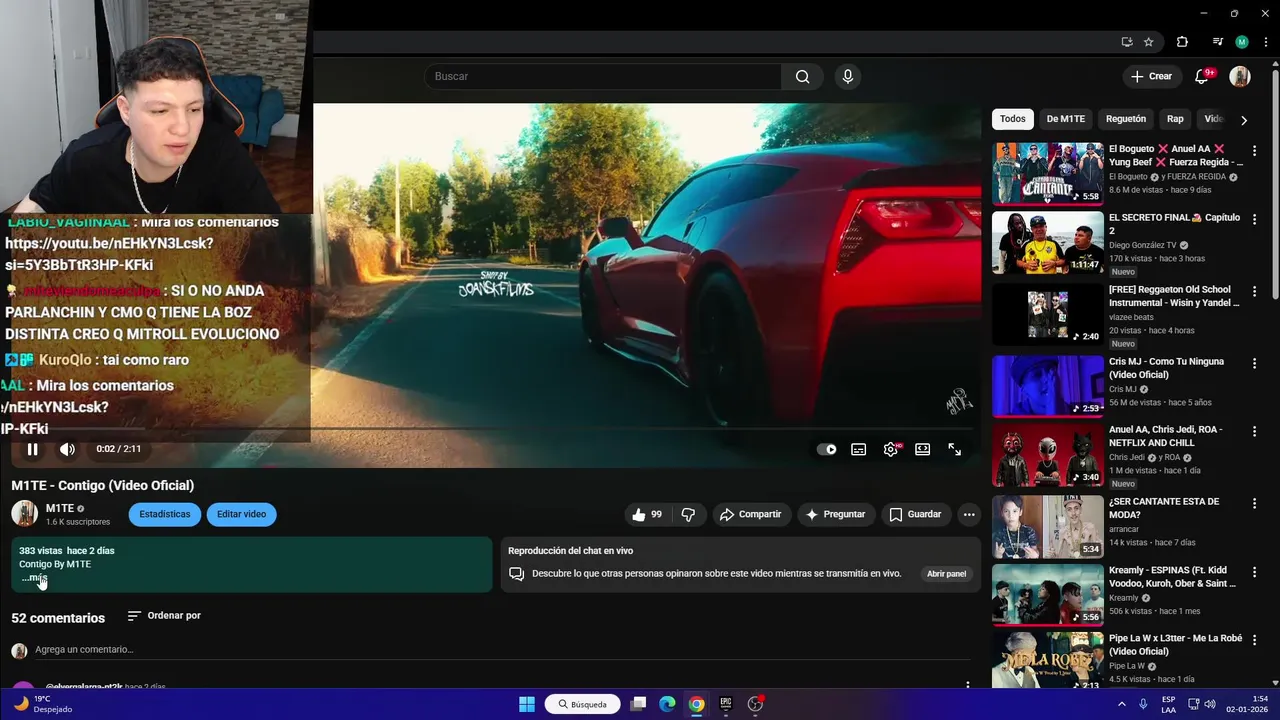Open the El Bogueto Anuel AA video thumbnail

point(1048,173)
